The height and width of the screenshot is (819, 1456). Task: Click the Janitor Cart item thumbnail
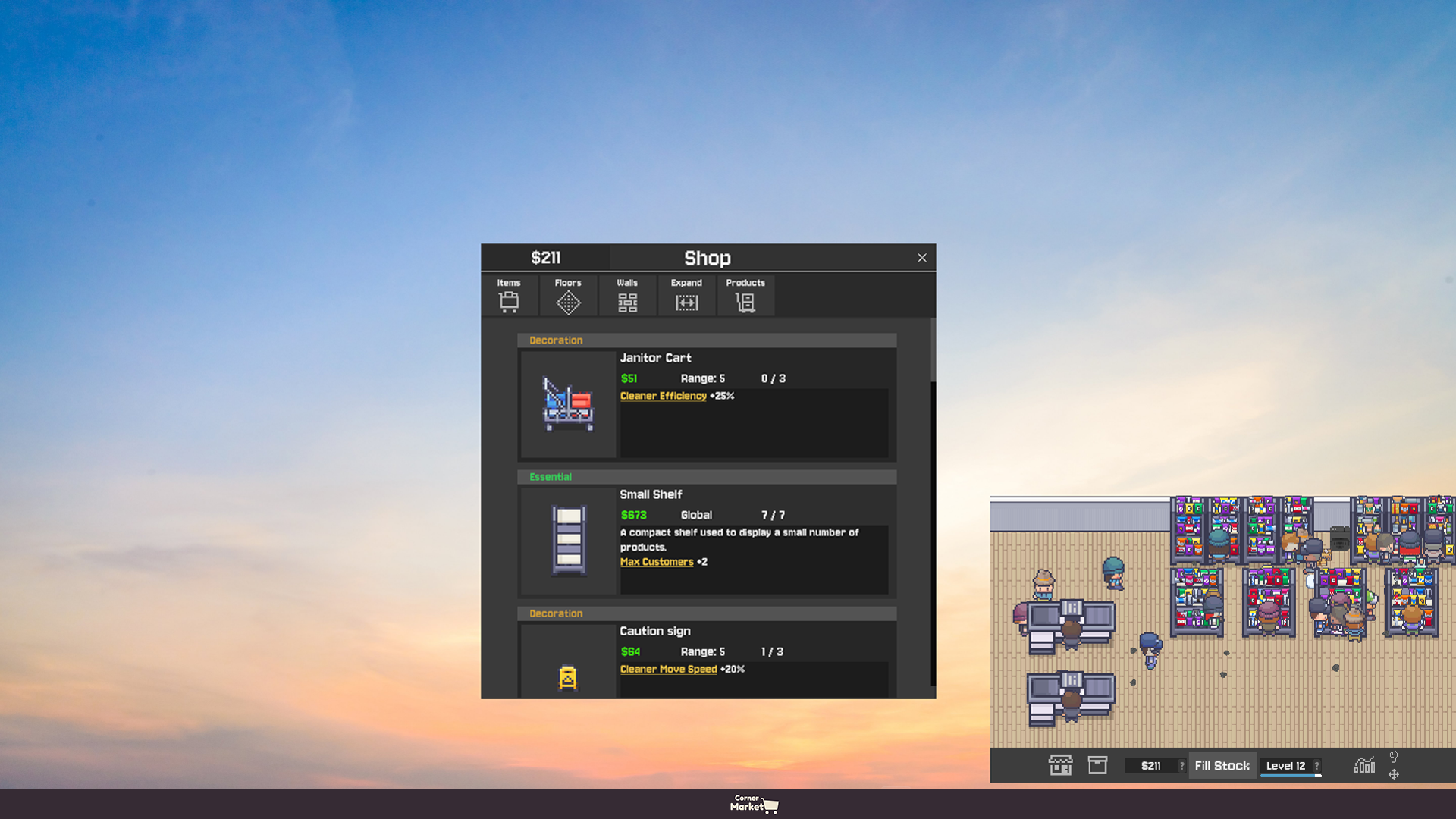pos(567,404)
